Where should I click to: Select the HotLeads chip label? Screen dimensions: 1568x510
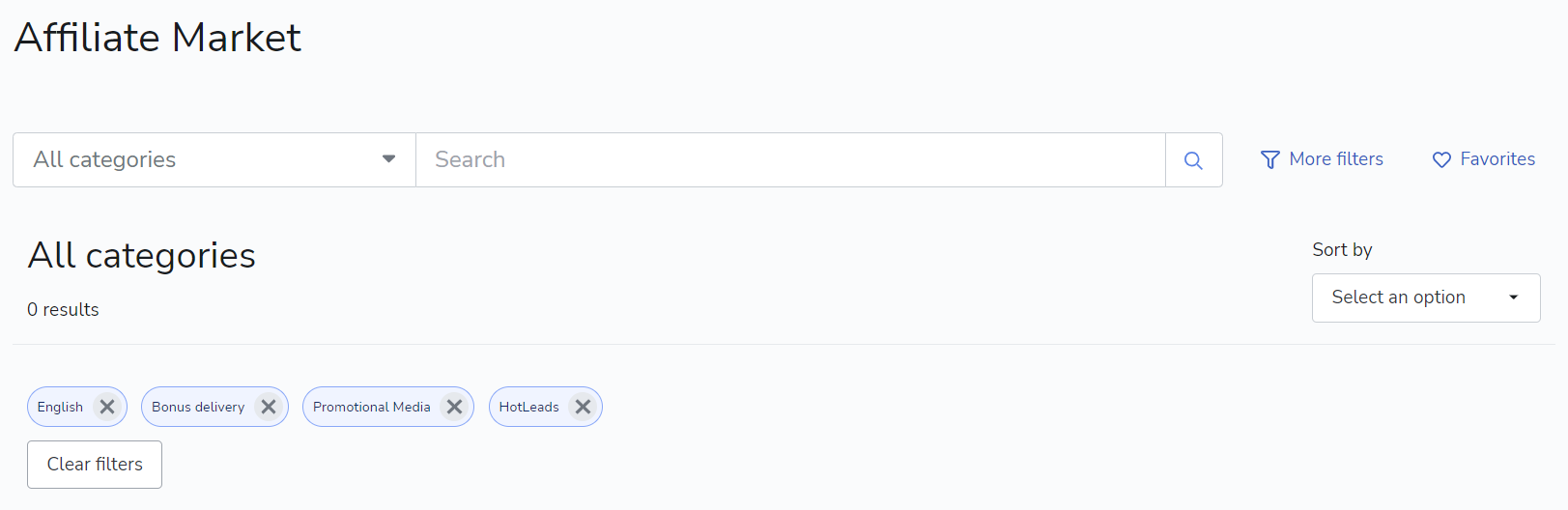tap(529, 407)
